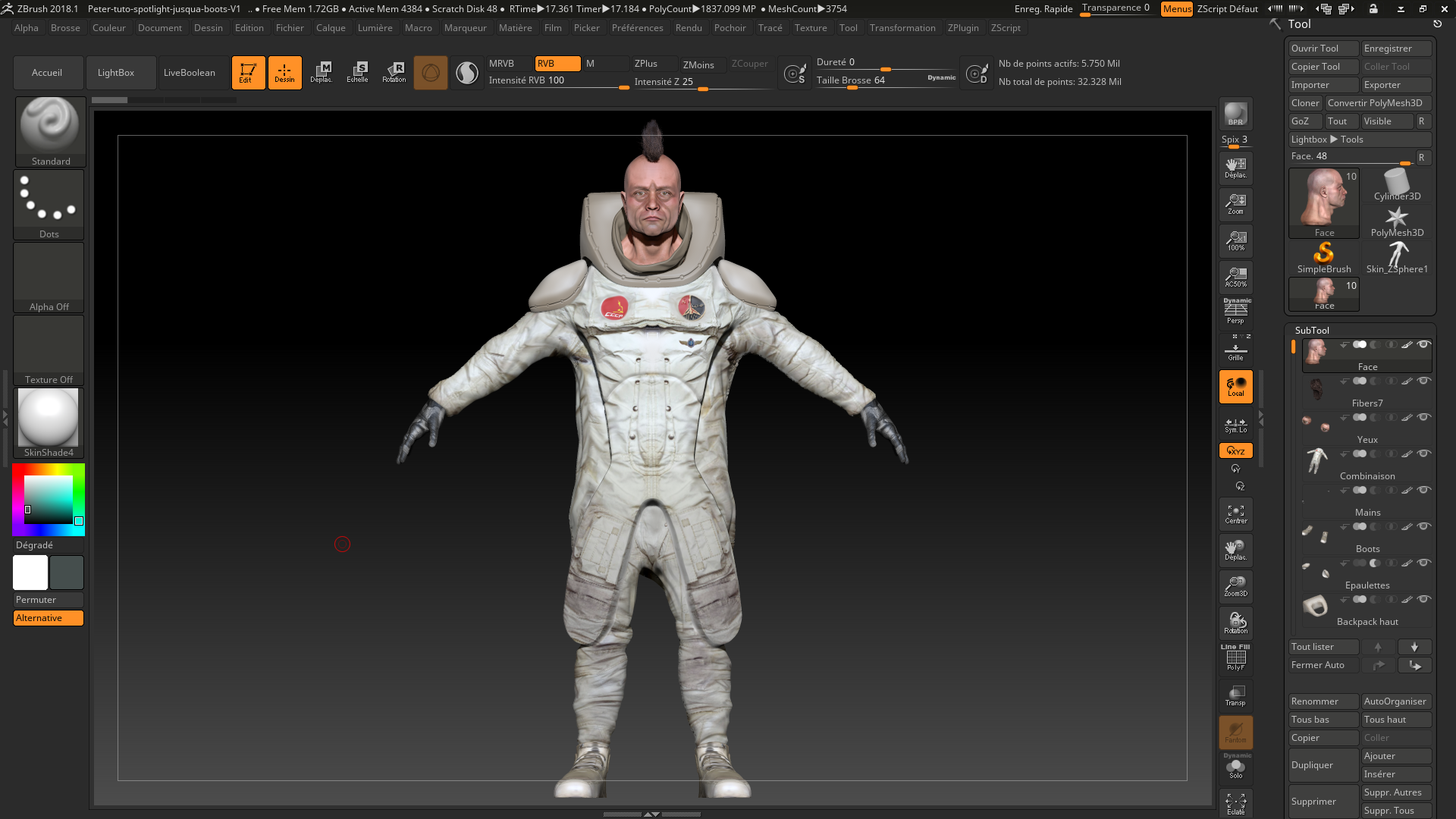
Task: Open the Transformation menu
Action: pos(902,28)
